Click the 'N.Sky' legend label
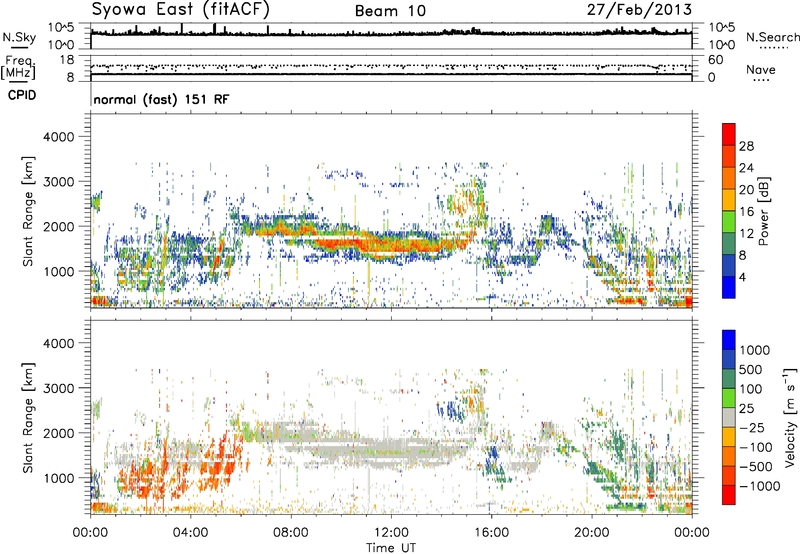The height and width of the screenshot is (554, 800). [x=19, y=37]
